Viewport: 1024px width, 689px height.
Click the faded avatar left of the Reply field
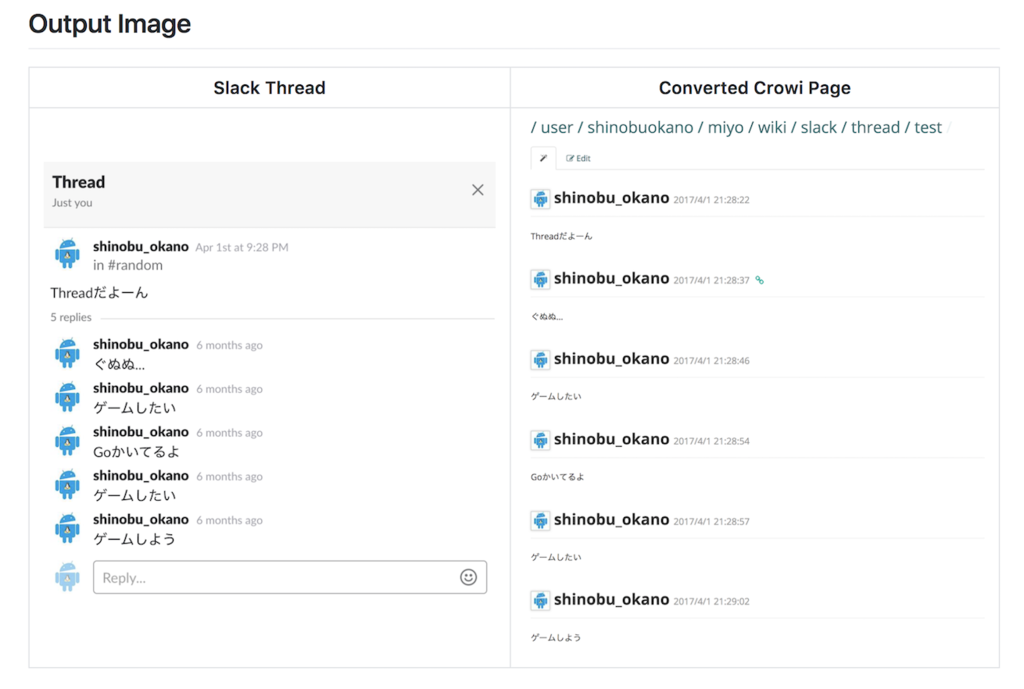coord(67,577)
